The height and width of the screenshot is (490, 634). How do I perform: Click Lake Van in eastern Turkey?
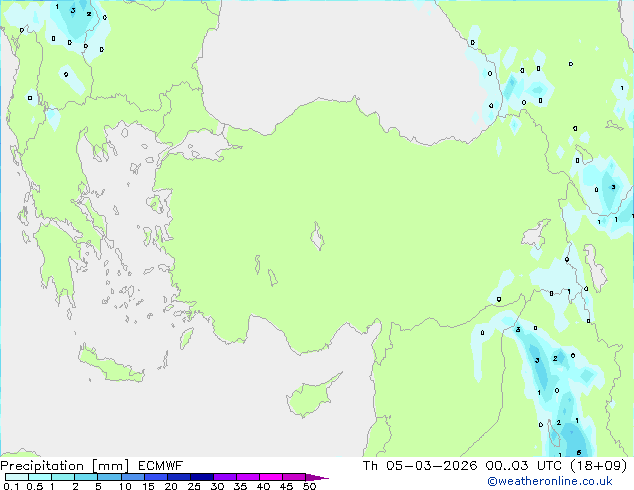coord(536,234)
